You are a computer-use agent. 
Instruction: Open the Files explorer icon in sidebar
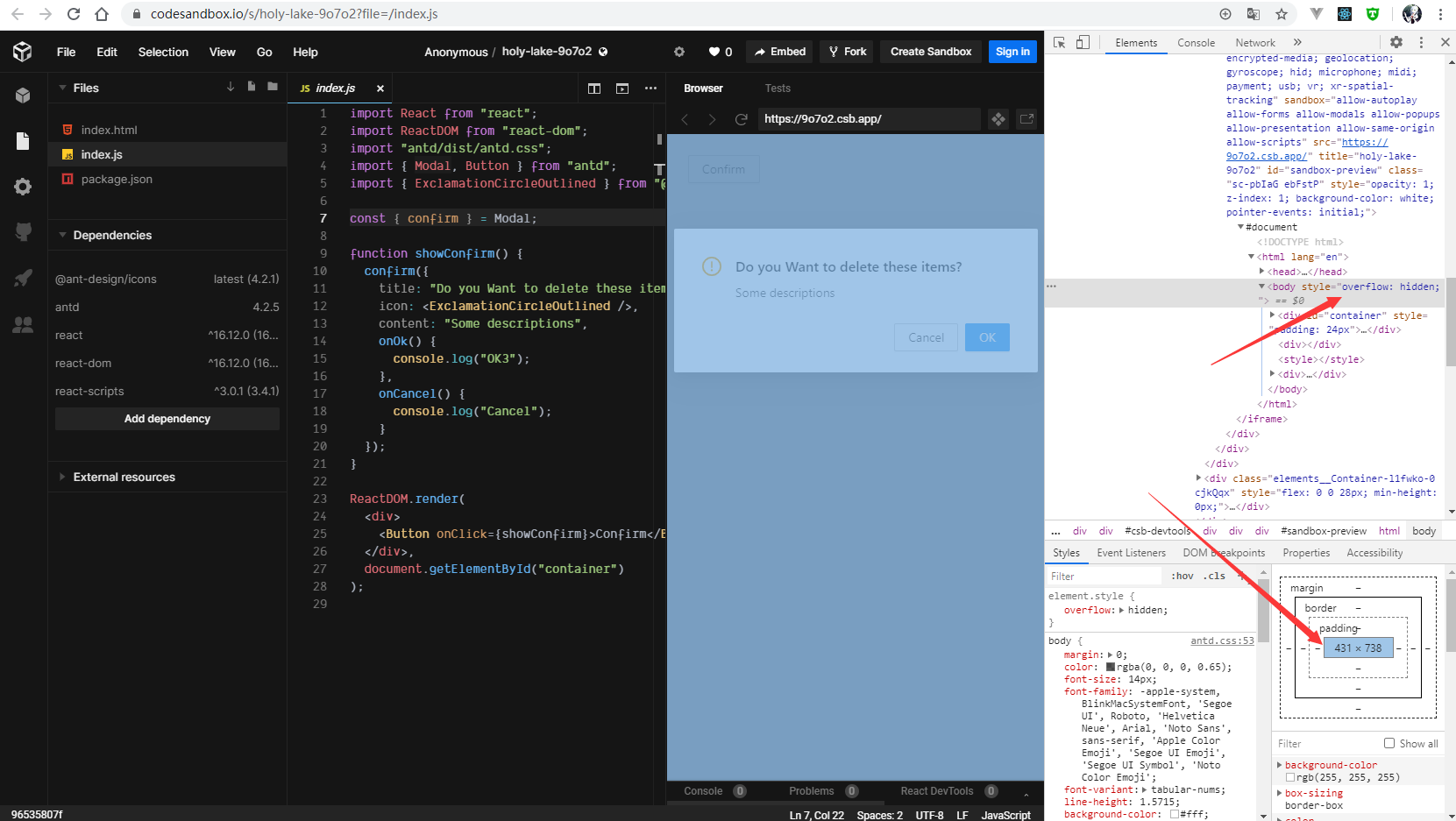tap(23, 140)
